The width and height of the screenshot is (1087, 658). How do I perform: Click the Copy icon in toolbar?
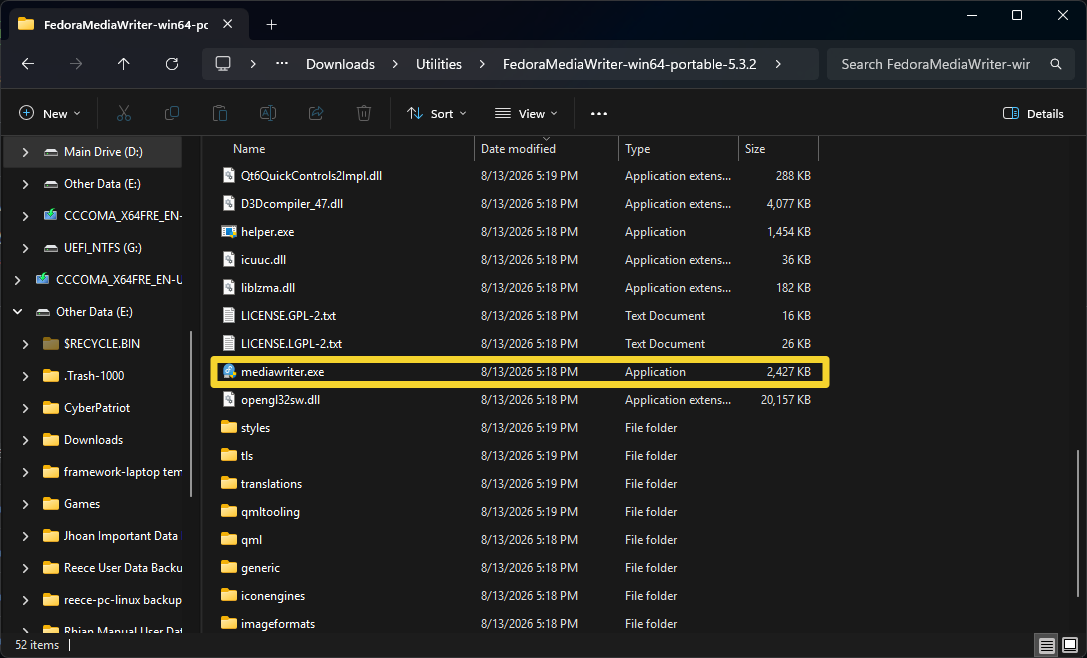(x=172, y=113)
